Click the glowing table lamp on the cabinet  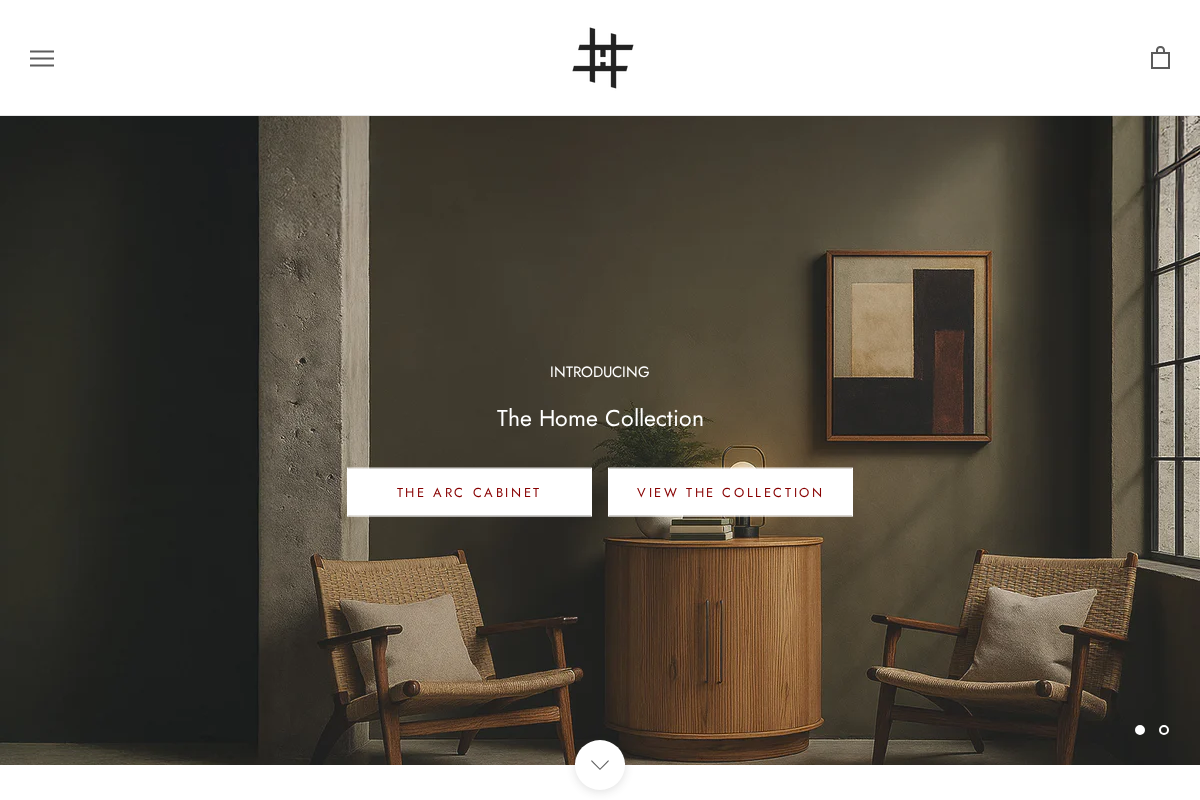tap(744, 491)
